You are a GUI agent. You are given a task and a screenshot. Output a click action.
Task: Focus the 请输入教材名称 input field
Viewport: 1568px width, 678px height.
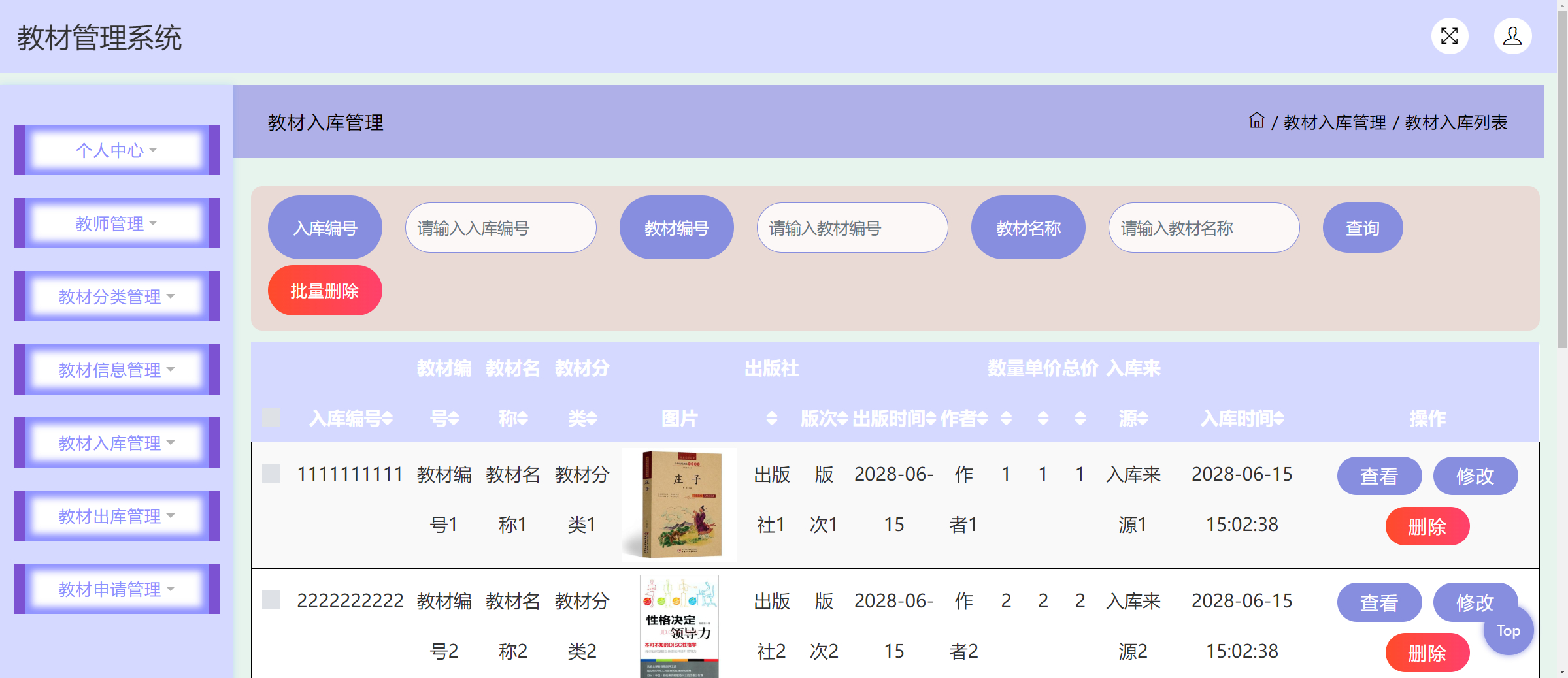[1204, 228]
